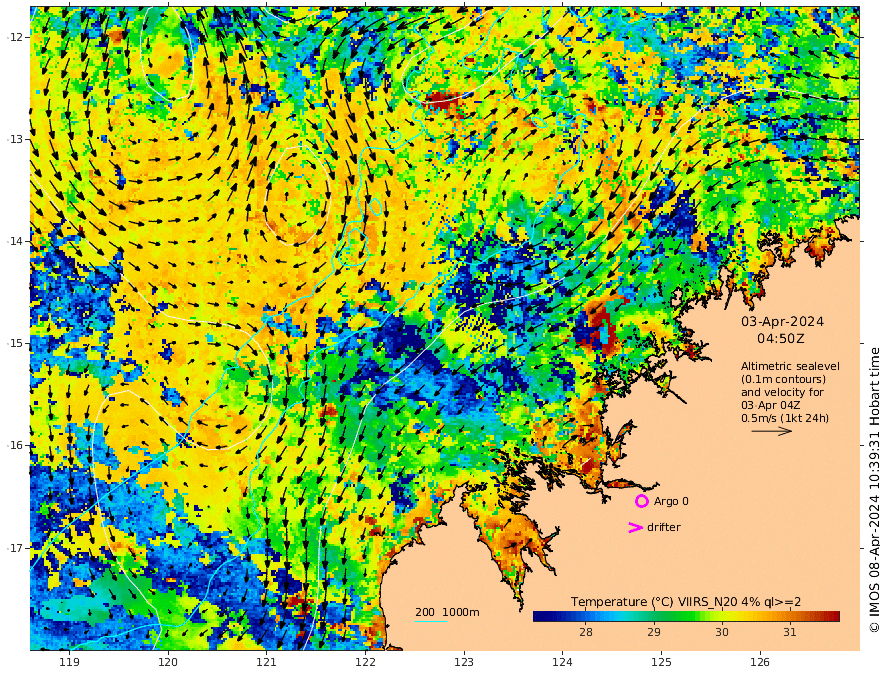
Task: Click the longitude label '119'
Action: 69,662
